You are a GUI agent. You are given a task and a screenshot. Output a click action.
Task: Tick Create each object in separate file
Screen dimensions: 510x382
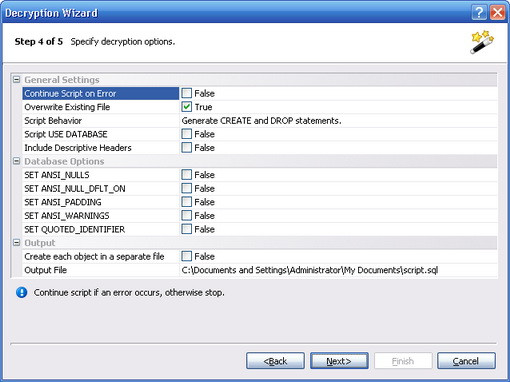coord(187,256)
